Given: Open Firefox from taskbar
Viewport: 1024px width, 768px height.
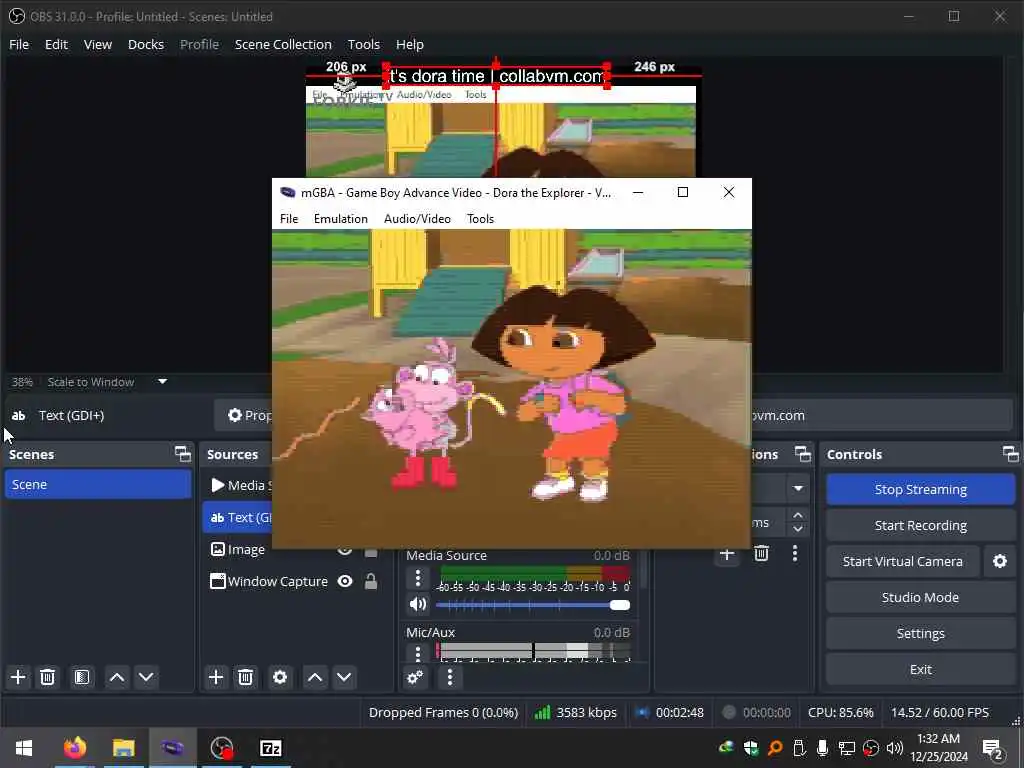Looking at the screenshot, I should 74,748.
